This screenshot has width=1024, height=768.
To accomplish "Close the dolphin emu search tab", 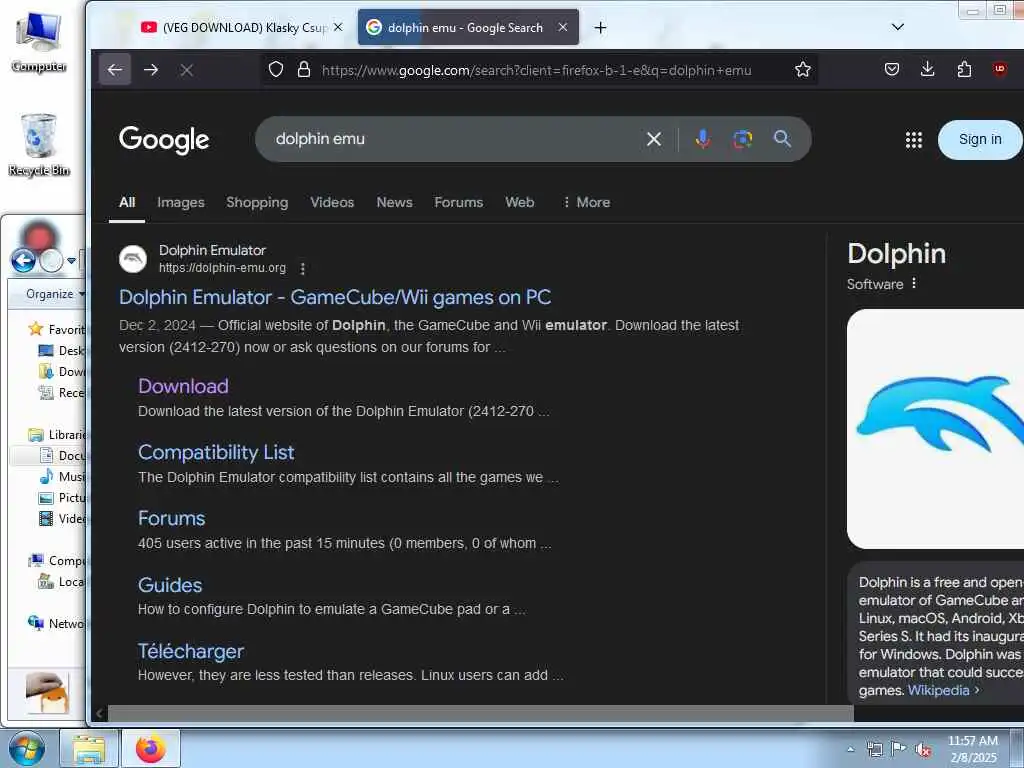I will pos(562,27).
